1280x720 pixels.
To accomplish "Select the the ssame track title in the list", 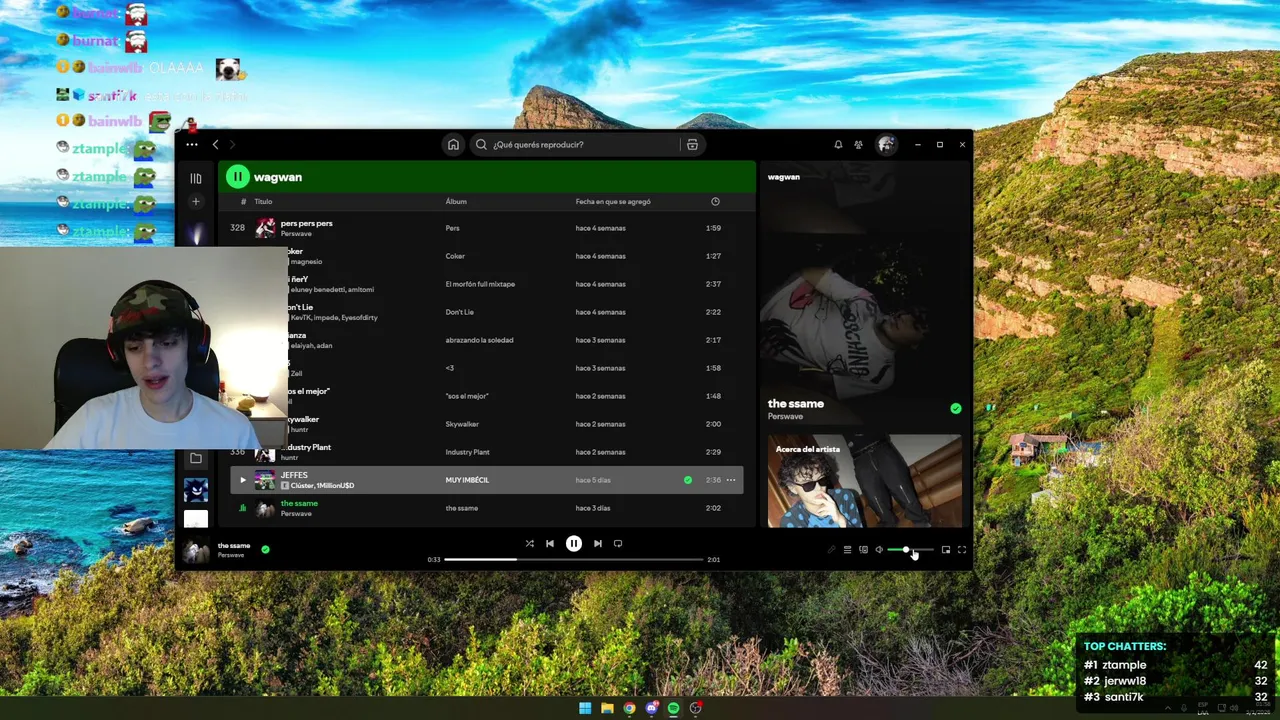I will pos(299,503).
